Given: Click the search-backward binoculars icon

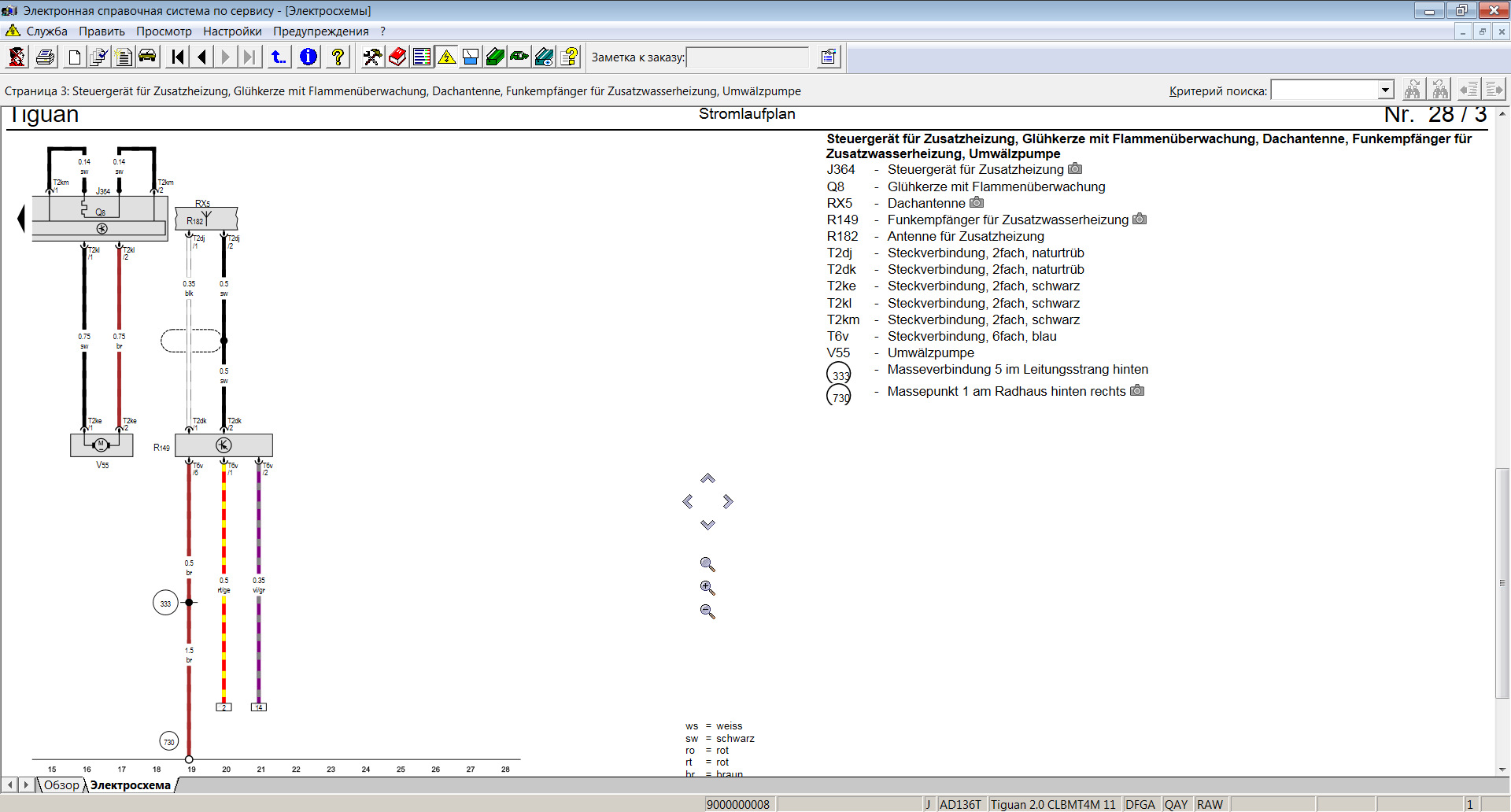Looking at the screenshot, I should [x=1440, y=89].
